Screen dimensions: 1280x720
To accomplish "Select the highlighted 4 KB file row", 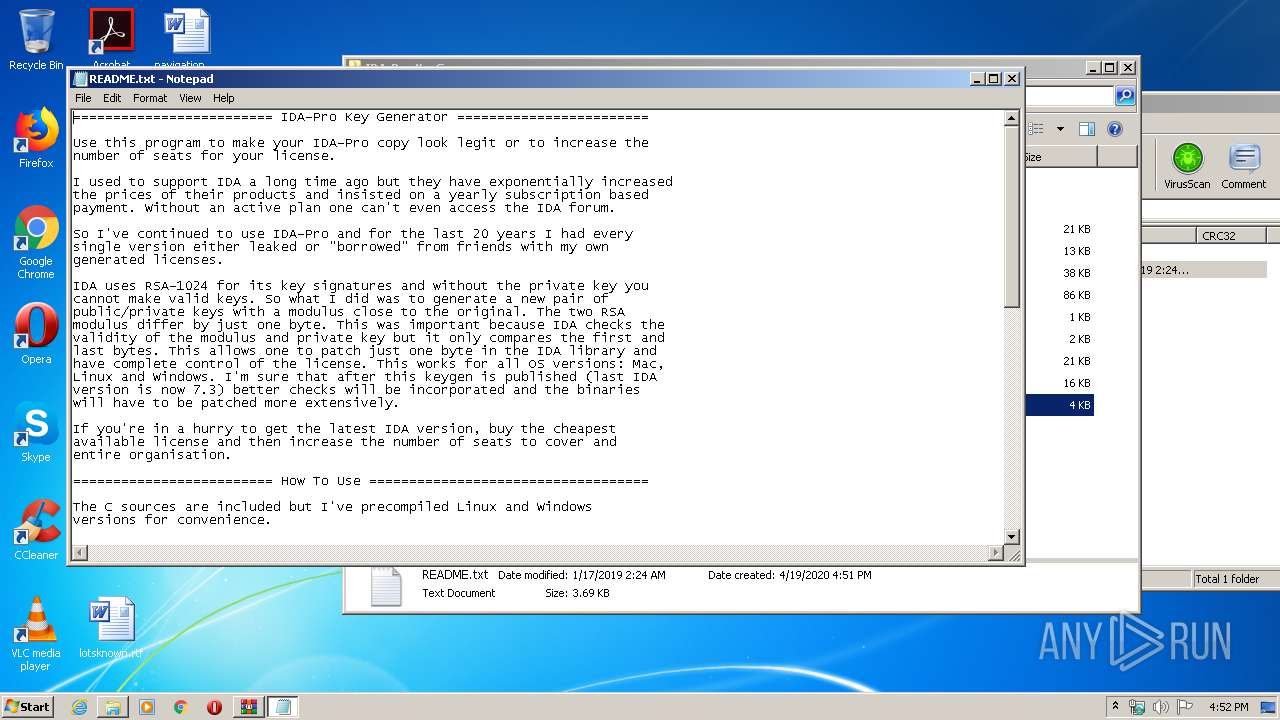I will pos(1059,405).
